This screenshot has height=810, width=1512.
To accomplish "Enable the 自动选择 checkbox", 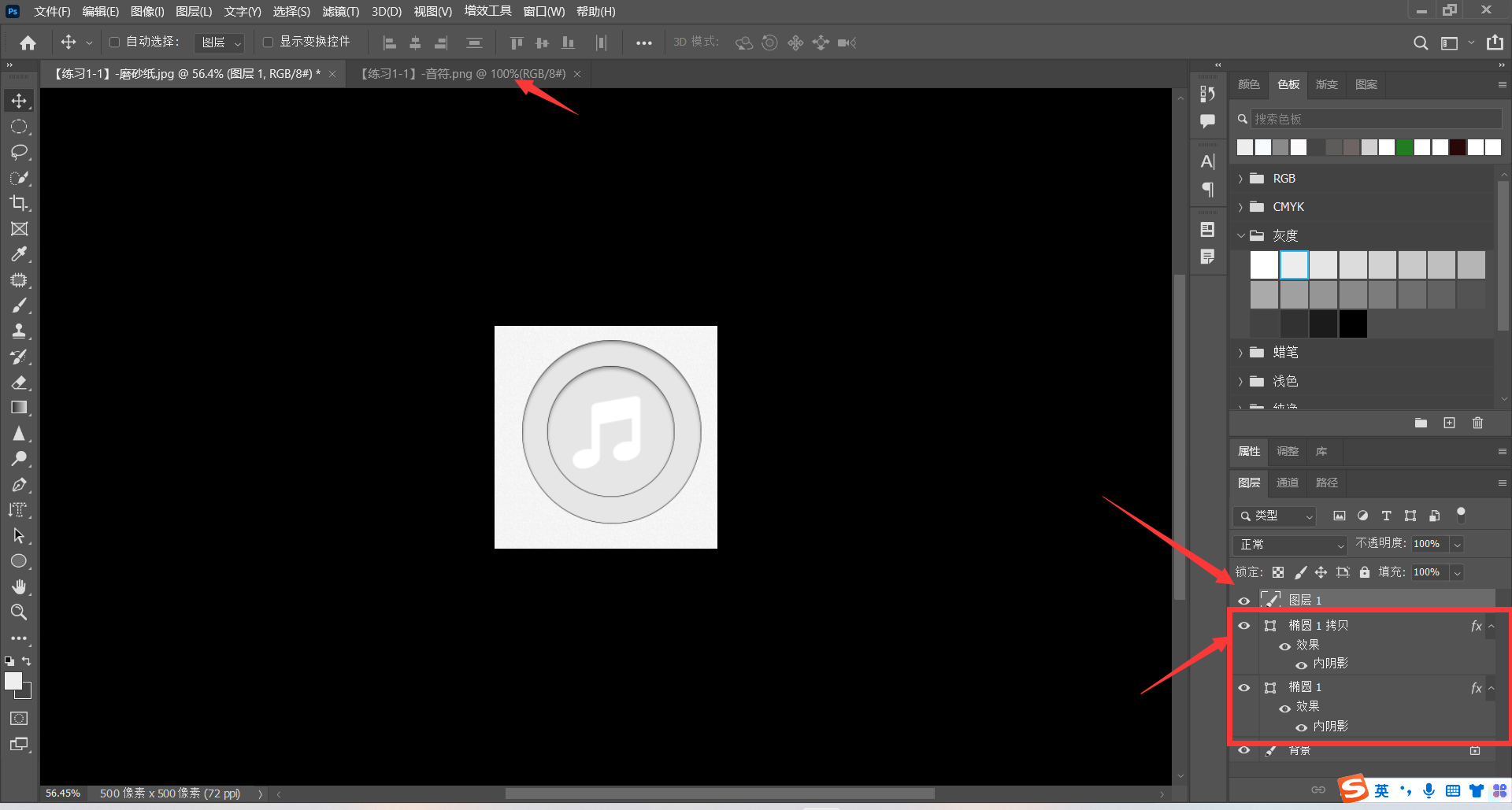I will click(x=114, y=43).
